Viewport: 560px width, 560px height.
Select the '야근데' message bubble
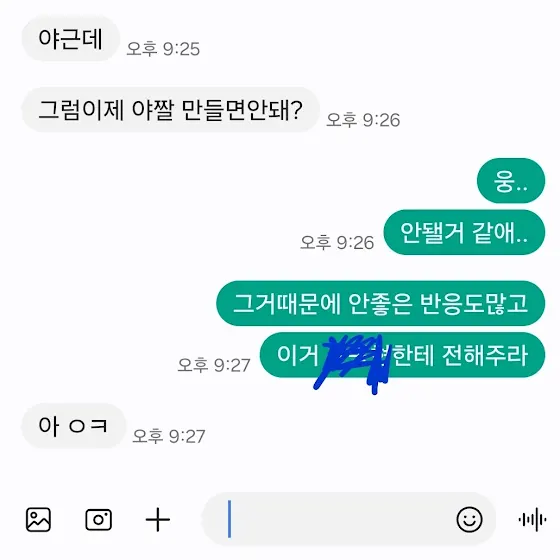pos(70,38)
